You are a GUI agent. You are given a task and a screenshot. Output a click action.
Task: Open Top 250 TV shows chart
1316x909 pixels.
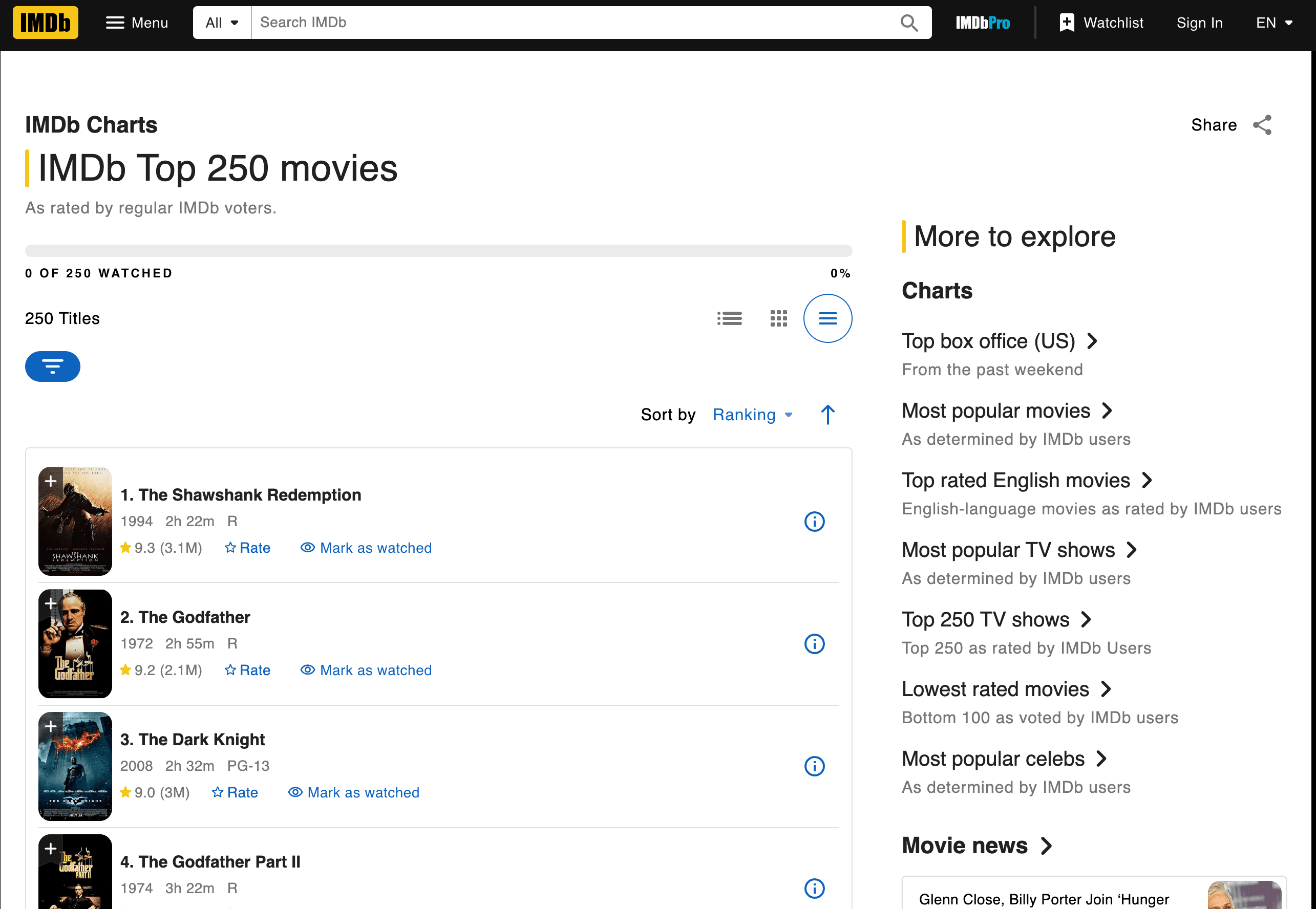pyautogui.click(x=997, y=619)
